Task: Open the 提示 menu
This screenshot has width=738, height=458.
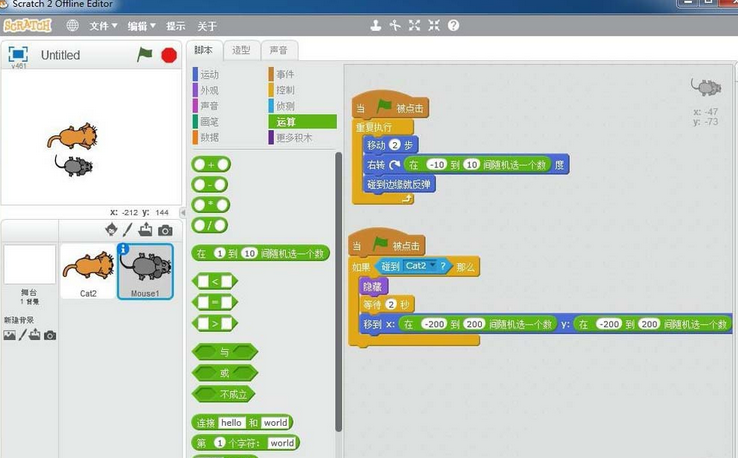Action: (x=176, y=26)
